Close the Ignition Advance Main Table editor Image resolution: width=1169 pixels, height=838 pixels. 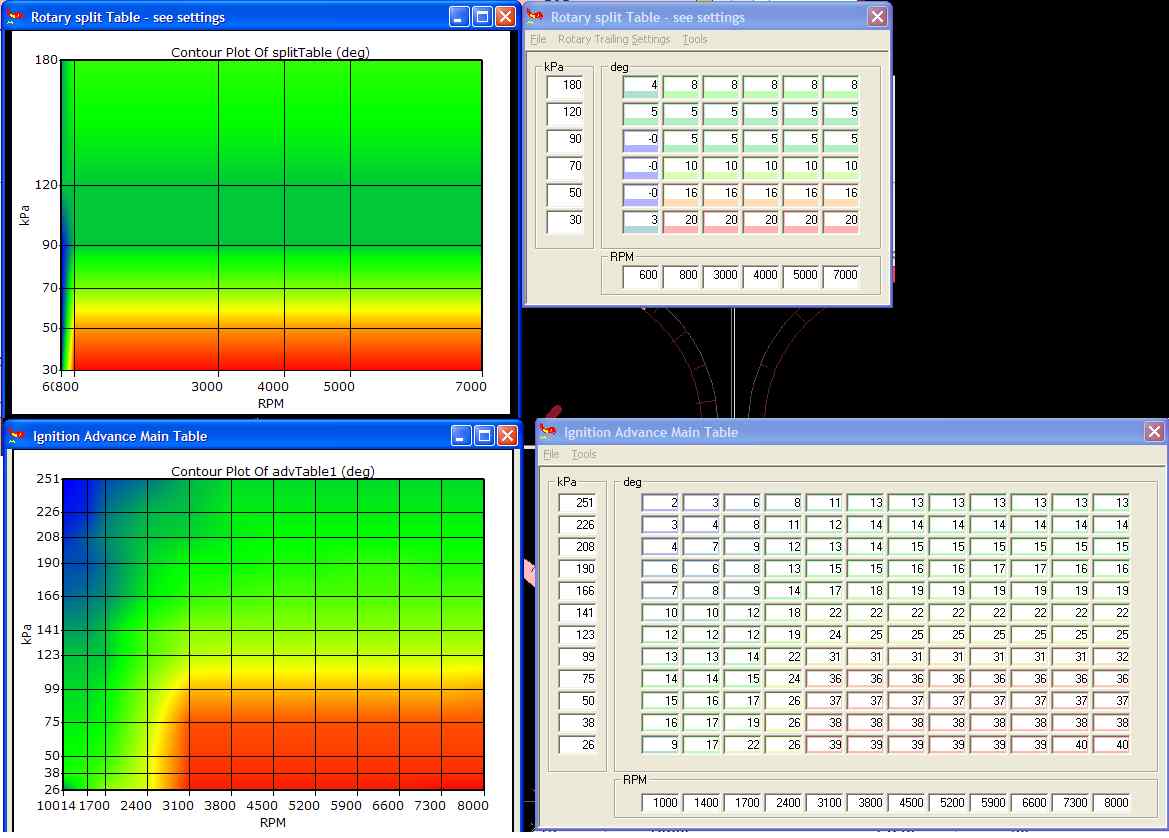pos(1154,432)
